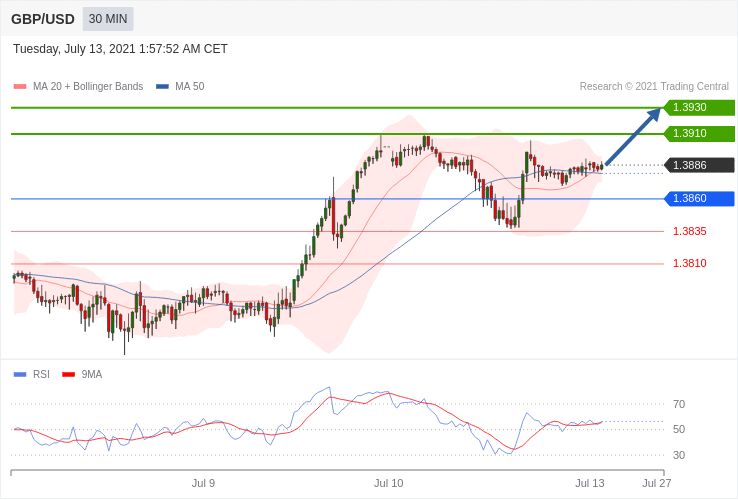Click the 'MA 20 + Bollinger Bands' legend label
The width and height of the screenshot is (738, 500).
(x=88, y=87)
